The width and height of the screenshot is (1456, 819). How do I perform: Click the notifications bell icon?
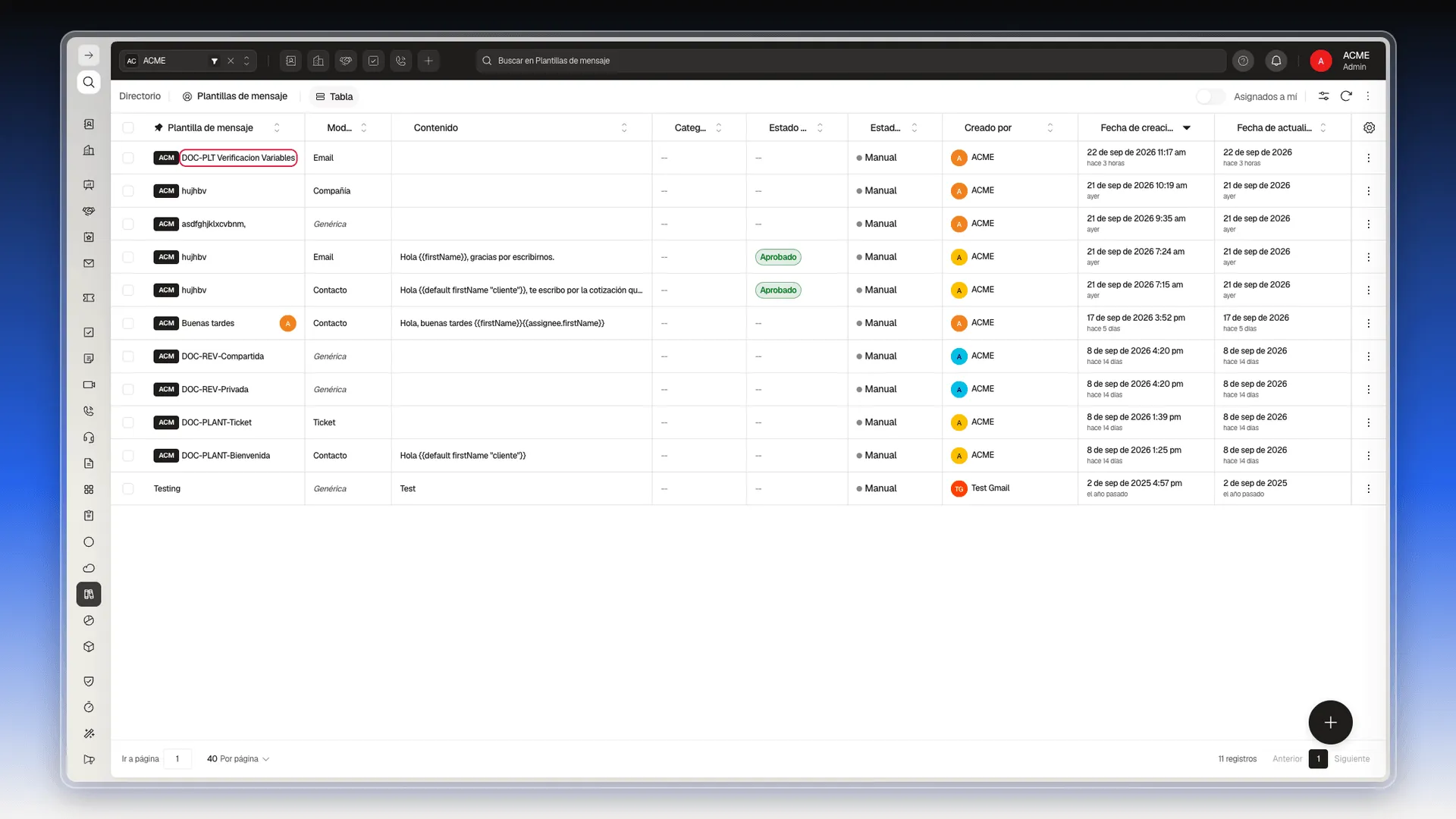coord(1276,61)
